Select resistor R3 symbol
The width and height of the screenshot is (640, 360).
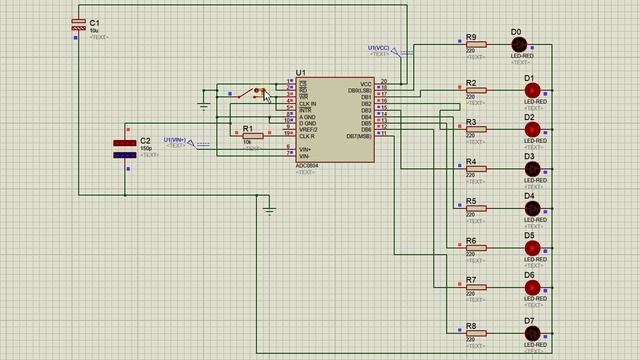(476, 129)
